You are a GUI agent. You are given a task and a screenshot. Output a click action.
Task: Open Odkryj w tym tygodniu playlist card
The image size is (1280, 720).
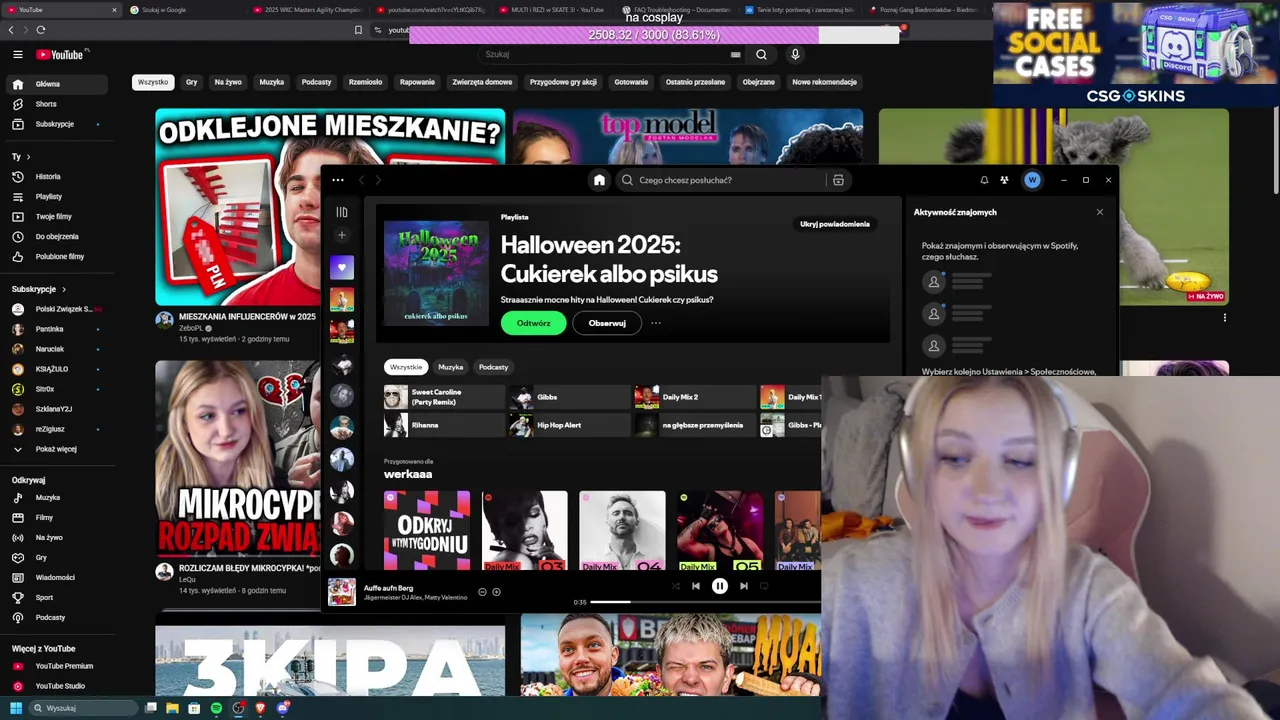[427, 531]
